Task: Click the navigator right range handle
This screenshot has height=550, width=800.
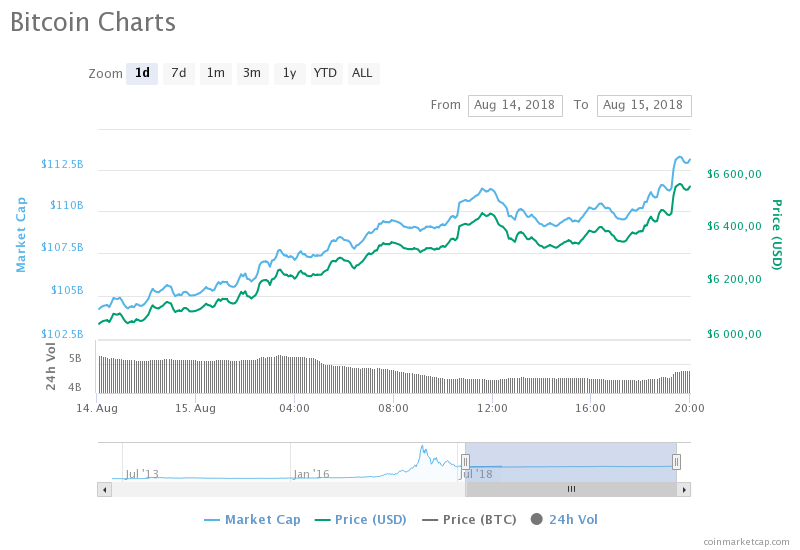Action: tap(676, 462)
